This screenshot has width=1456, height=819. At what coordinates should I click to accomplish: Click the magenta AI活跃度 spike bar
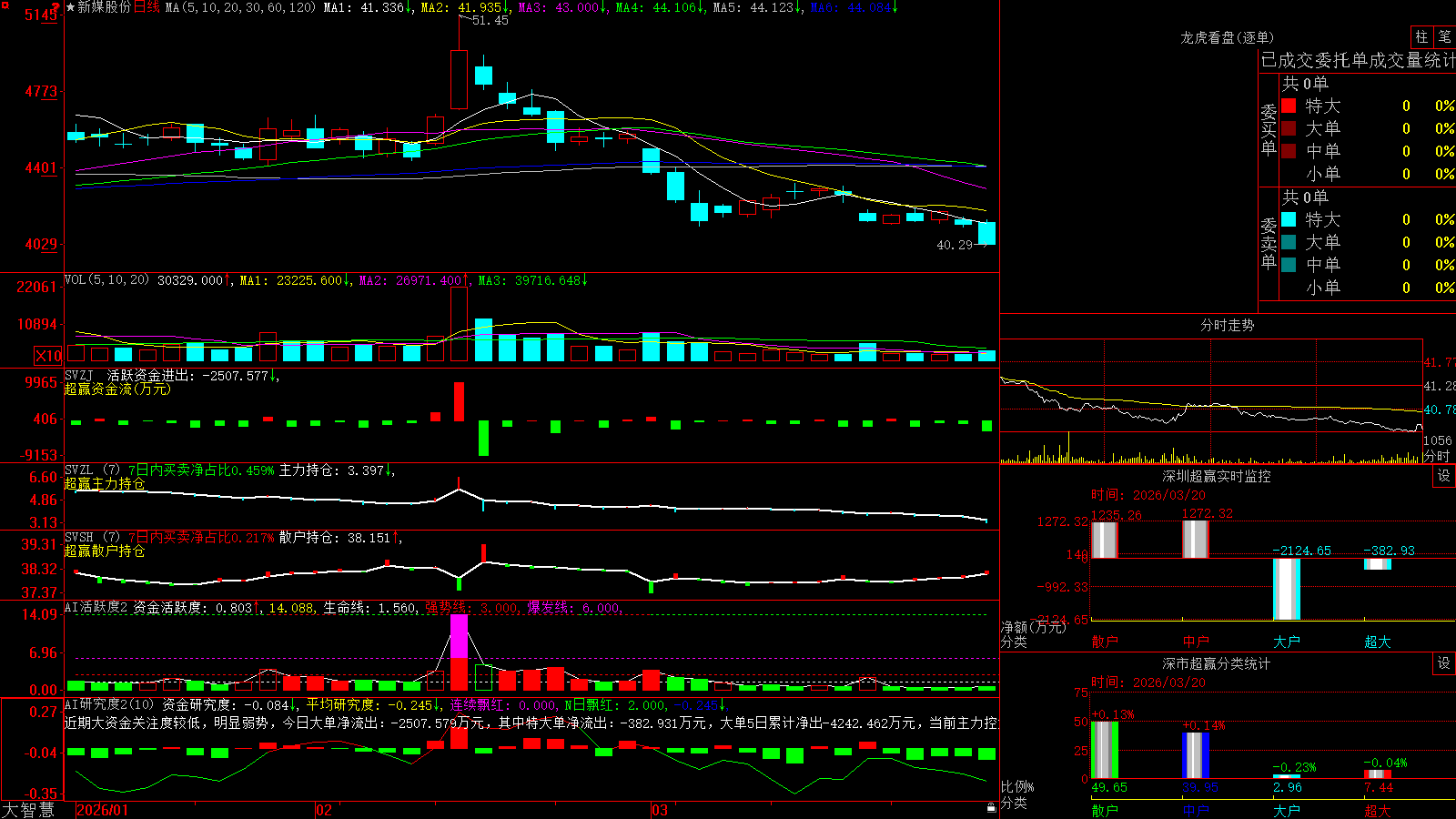(459, 637)
